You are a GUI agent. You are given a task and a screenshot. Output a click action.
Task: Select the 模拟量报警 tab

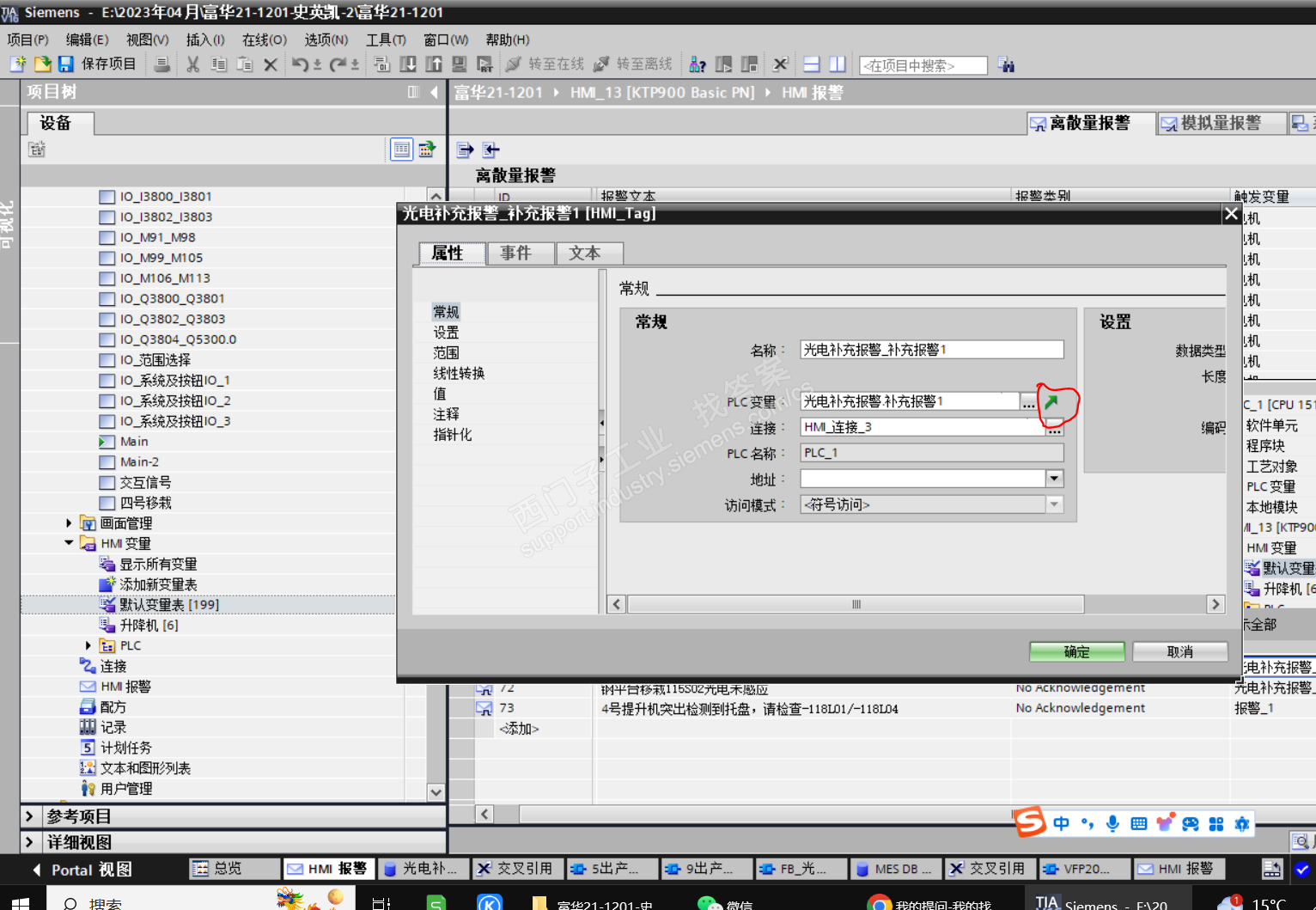(1221, 123)
